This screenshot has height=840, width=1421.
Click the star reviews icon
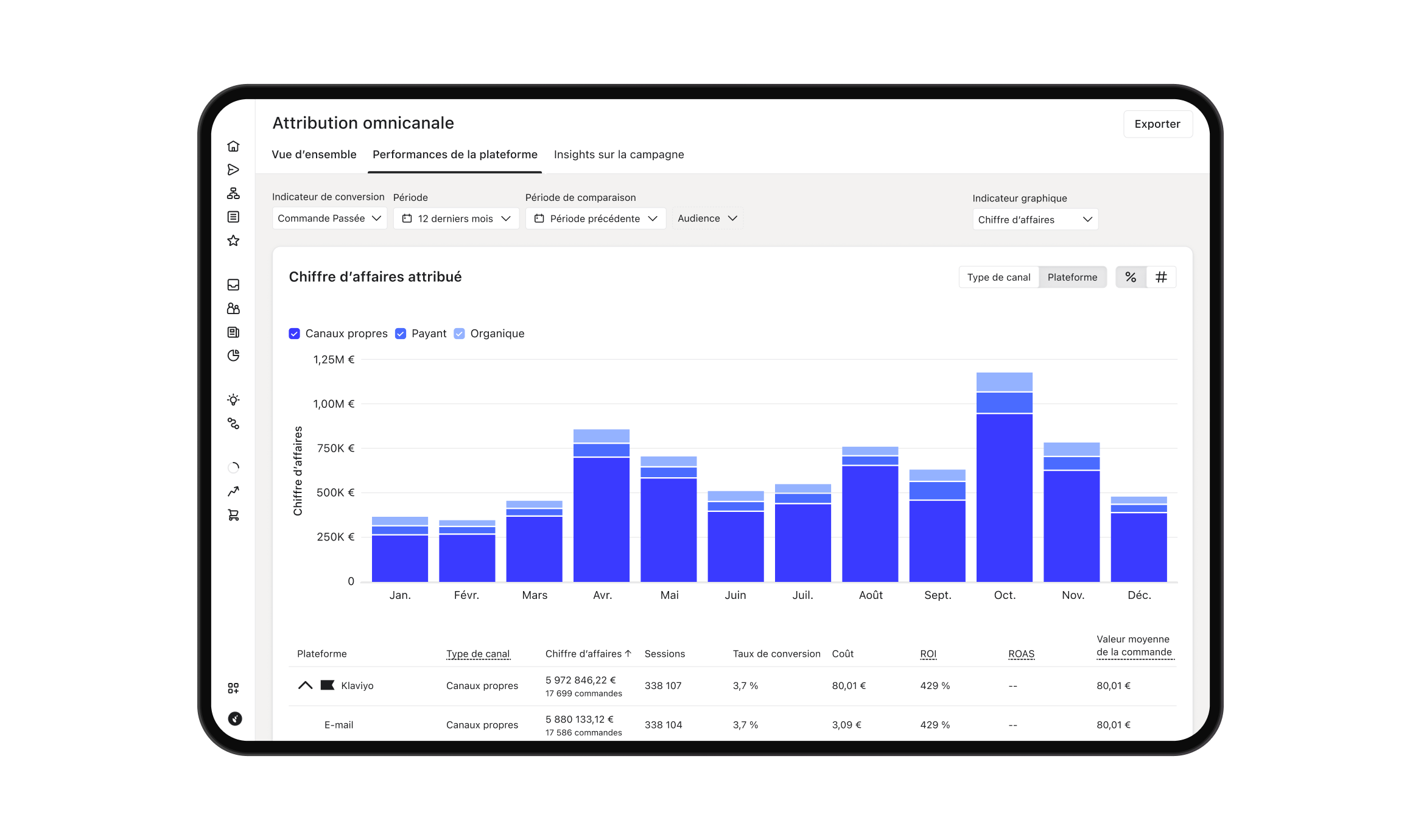(233, 241)
